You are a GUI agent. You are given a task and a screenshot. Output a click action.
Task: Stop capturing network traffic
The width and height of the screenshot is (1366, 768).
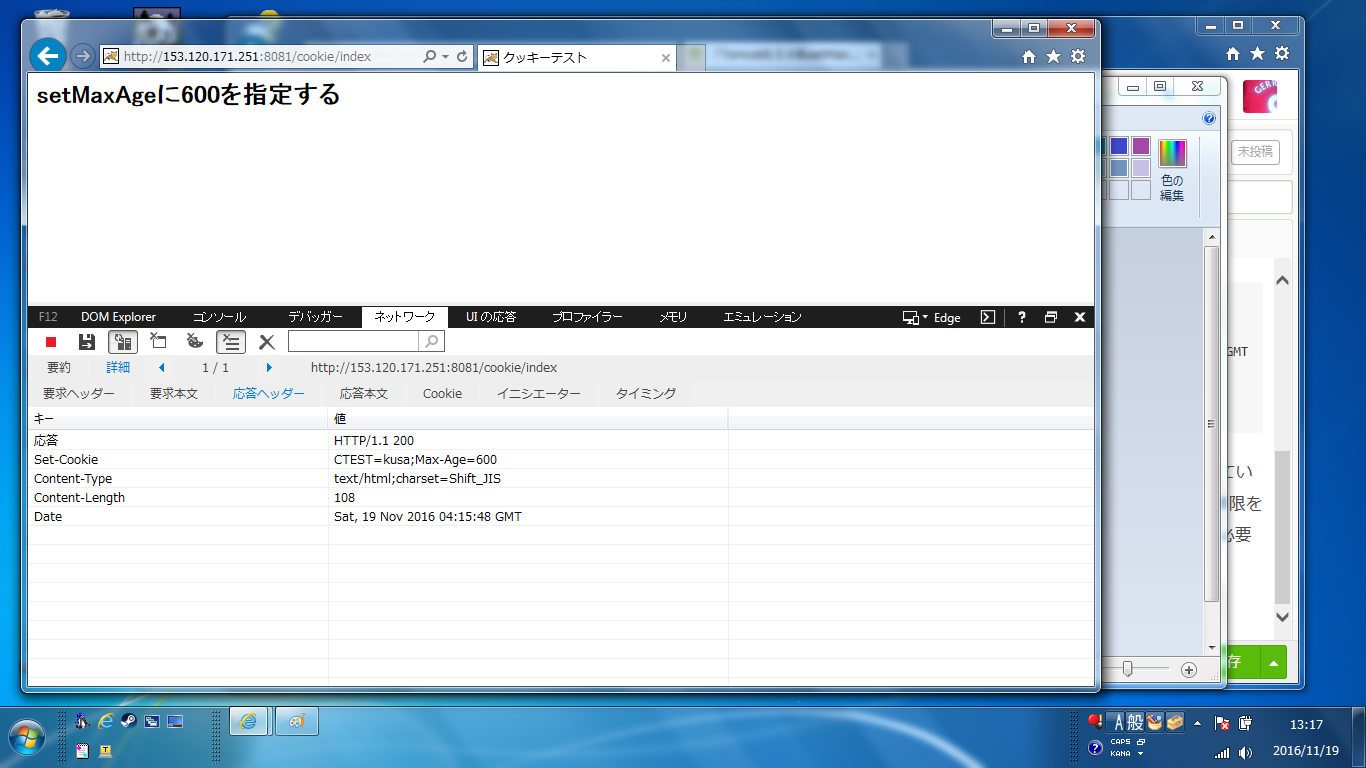(51, 341)
